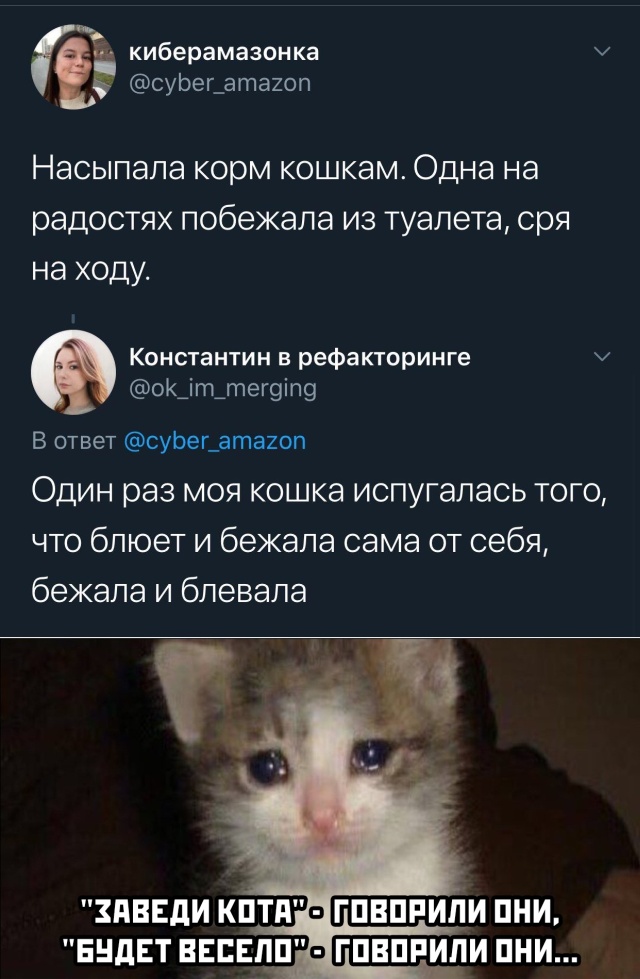Open the crying kitten meme image
This screenshot has width=640, height=979.
click(x=320, y=809)
